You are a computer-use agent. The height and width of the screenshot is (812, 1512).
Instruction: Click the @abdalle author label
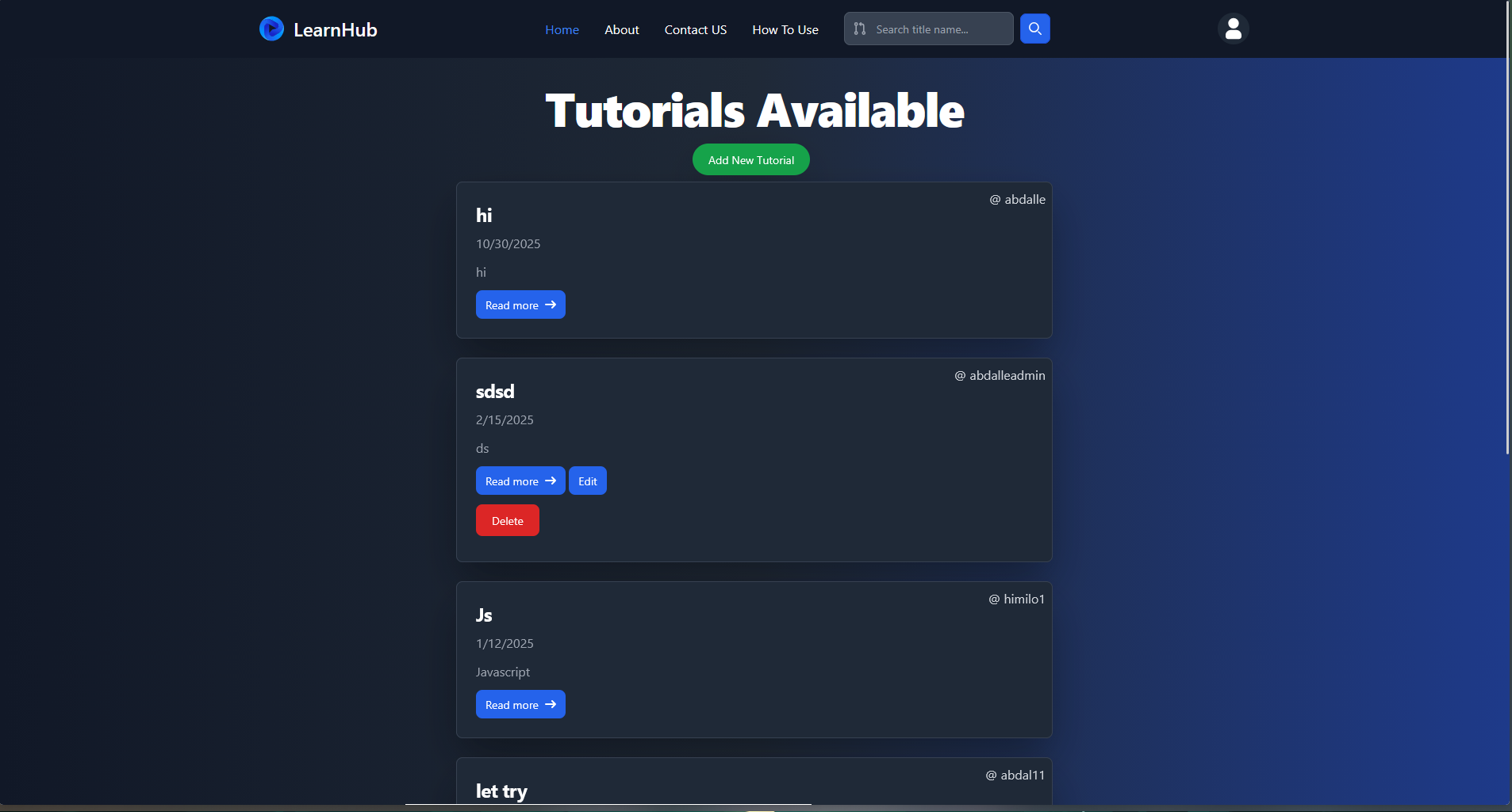point(1018,199)
